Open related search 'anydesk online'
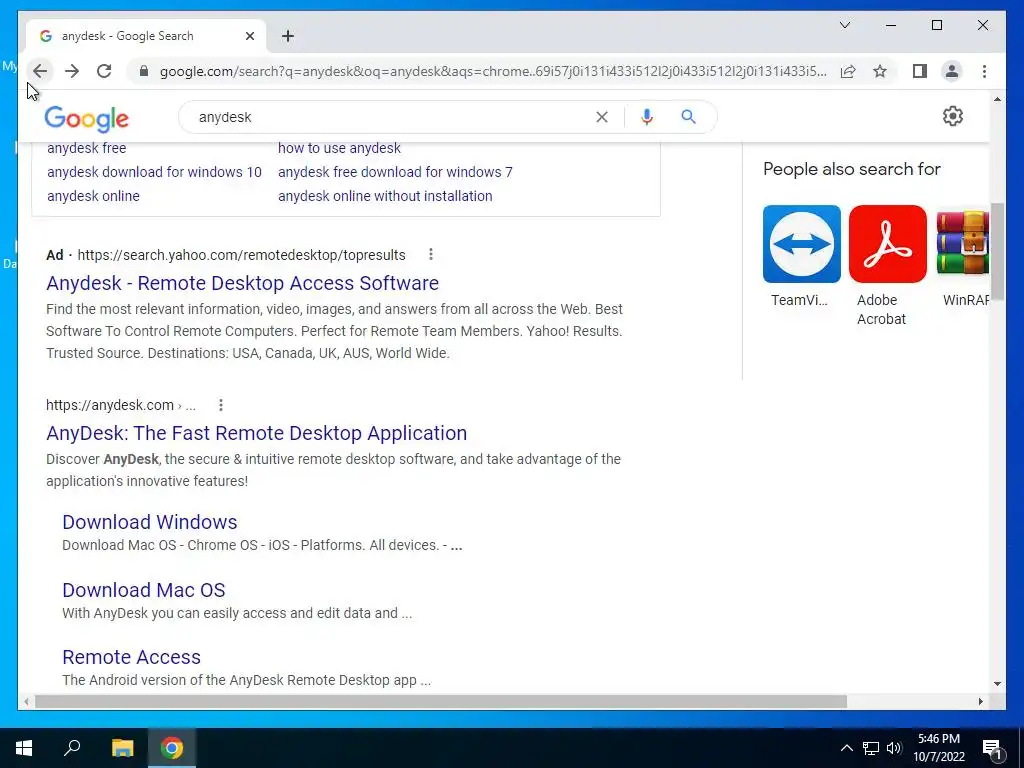 (93, 196)
